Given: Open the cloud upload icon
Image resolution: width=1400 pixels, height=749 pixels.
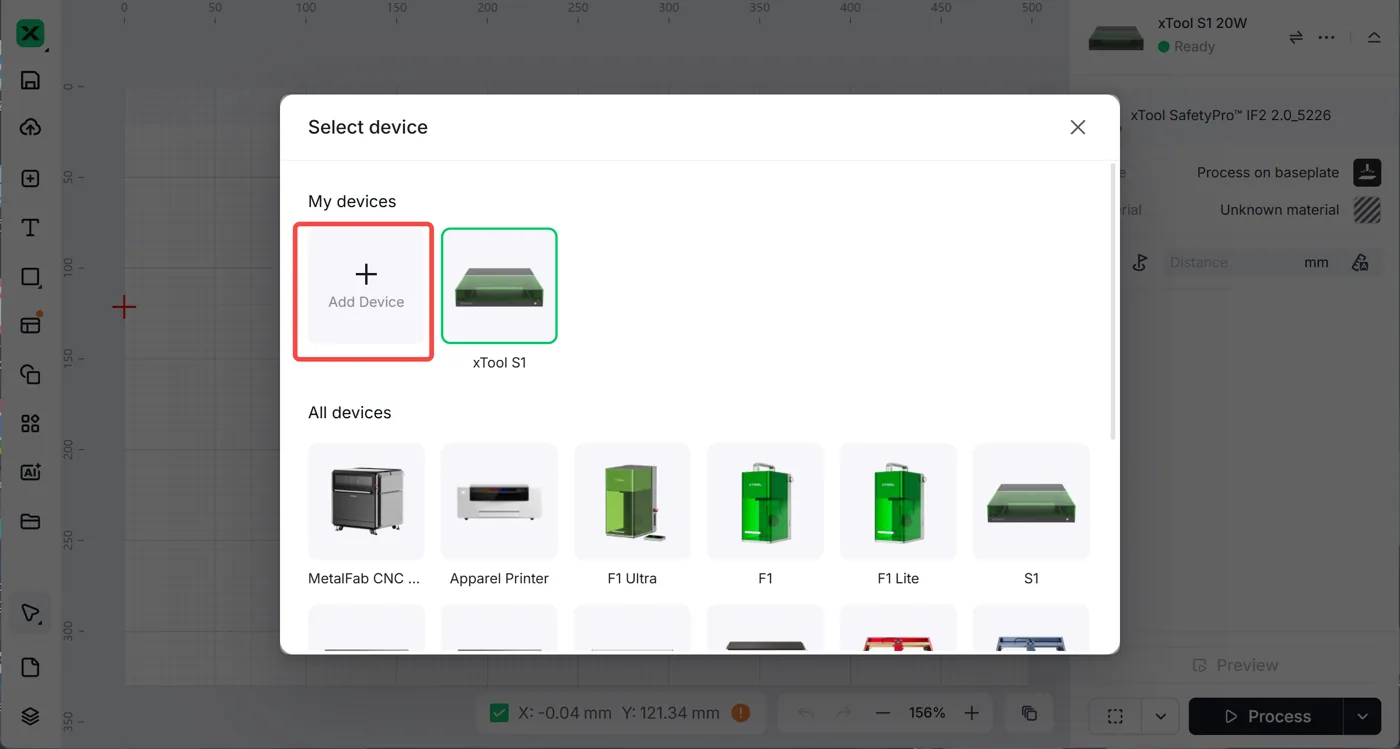Looking at the screenshot, I should 30,128.
